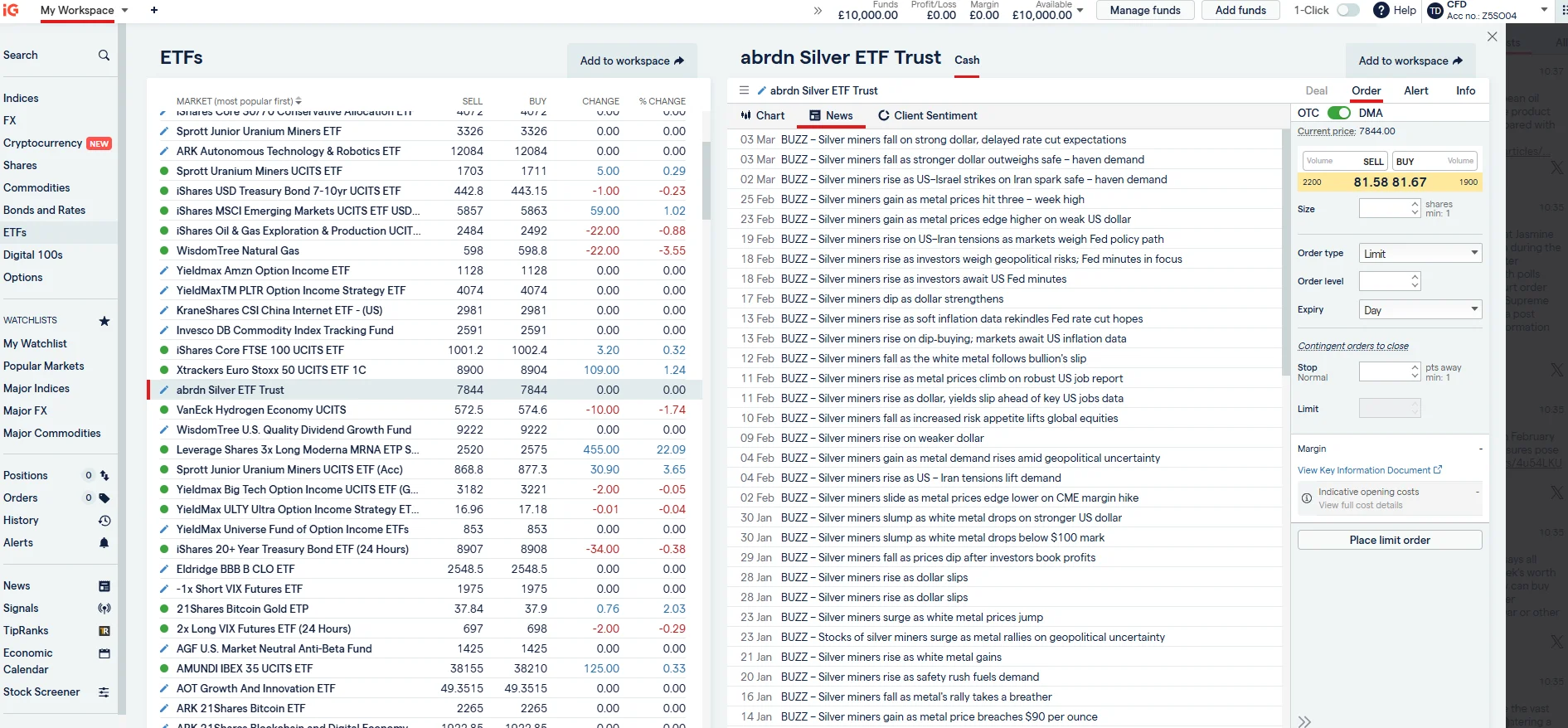1568x728 pixels.
Task: Click the Stock Screener sliders icon
Action: 104,692
